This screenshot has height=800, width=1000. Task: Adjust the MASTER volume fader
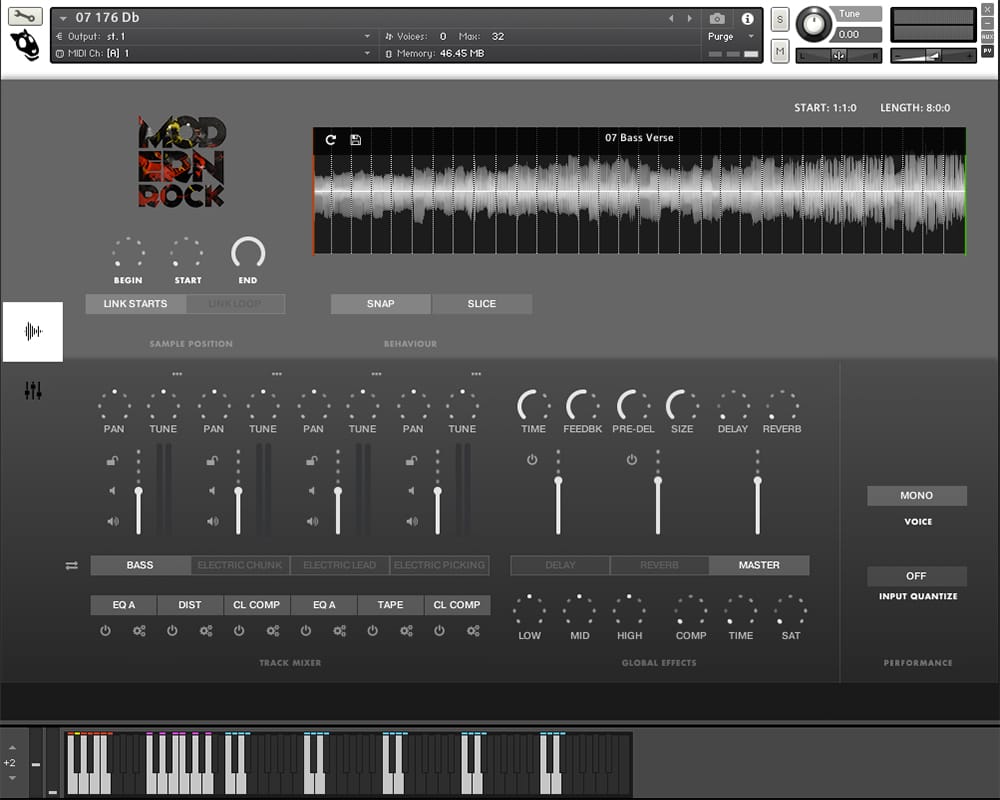click(x=758, y=482)
